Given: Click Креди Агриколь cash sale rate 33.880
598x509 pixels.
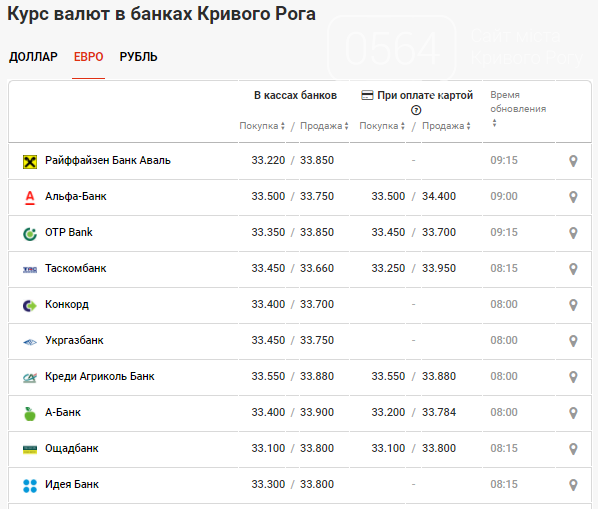Looking at the screenshot, I should point(317,376).
